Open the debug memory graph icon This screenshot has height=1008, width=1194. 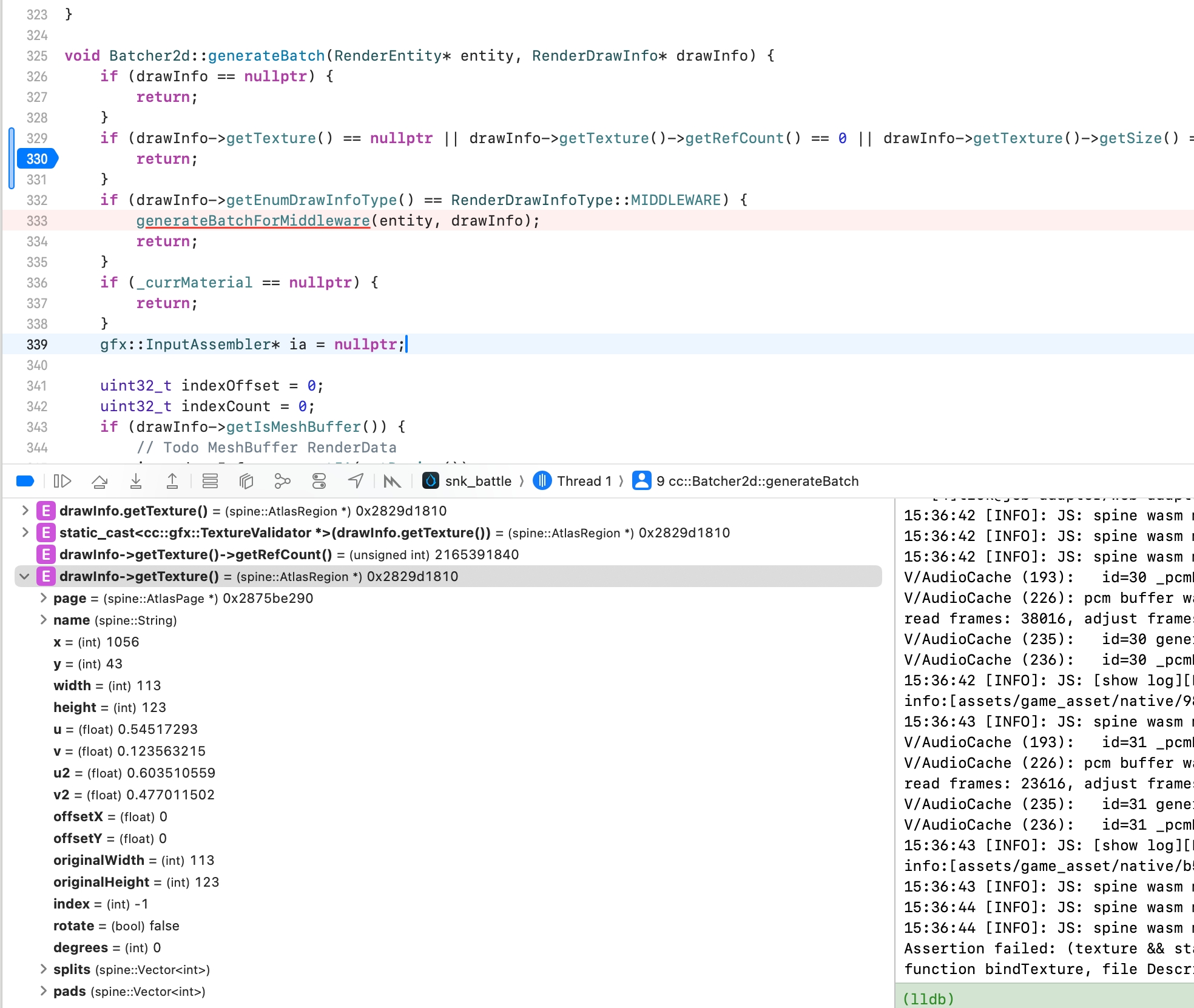pos(282,481)
